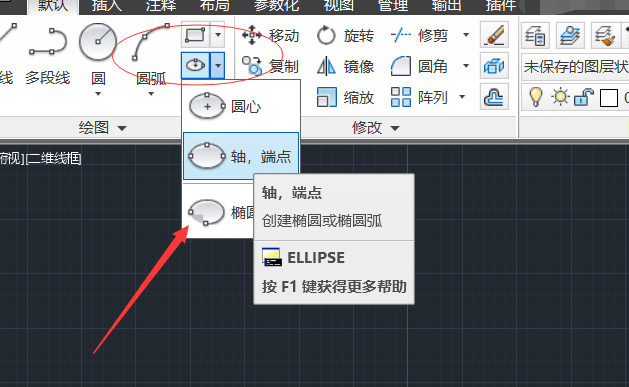Click the Erase tool icon

click(494, 34)
